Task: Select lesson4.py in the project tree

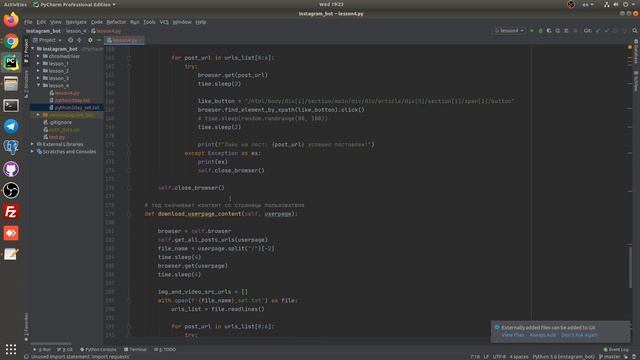Action: click(x=64, y=93)
